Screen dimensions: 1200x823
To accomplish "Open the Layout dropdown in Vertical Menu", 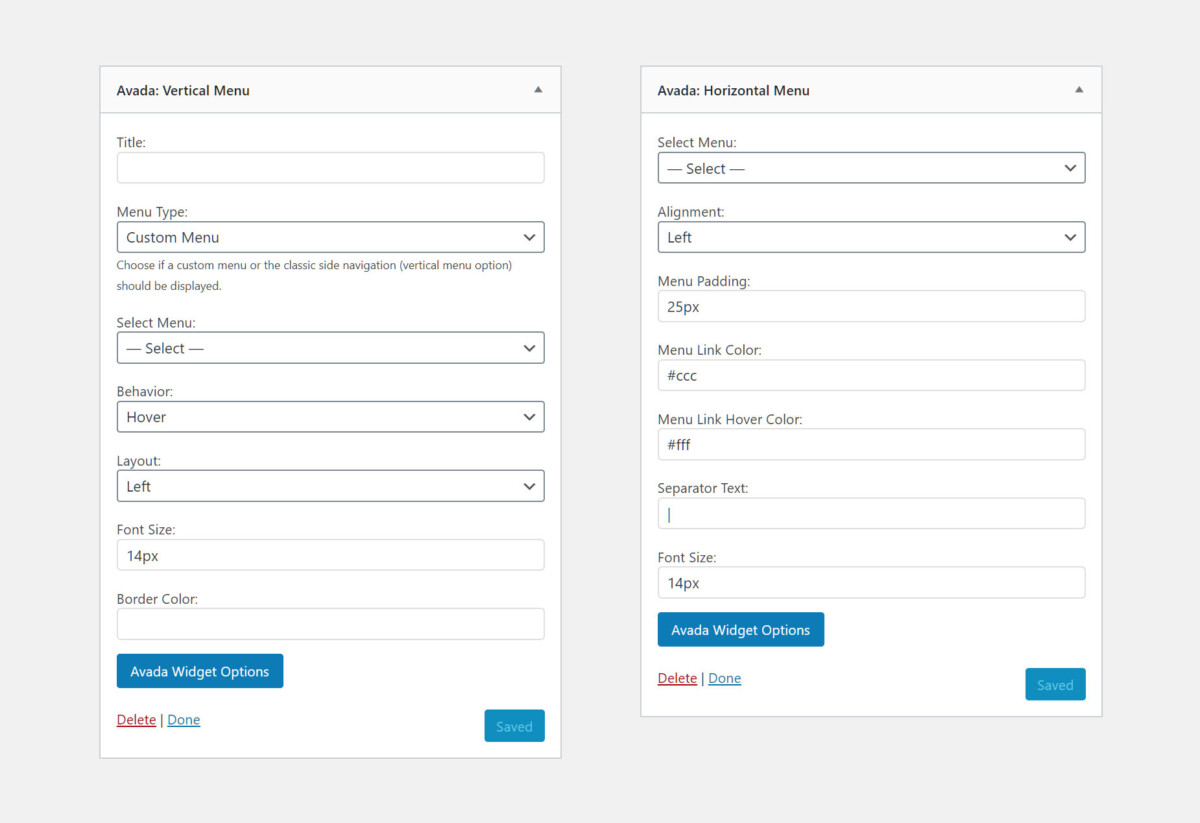I will coord(330,486).
